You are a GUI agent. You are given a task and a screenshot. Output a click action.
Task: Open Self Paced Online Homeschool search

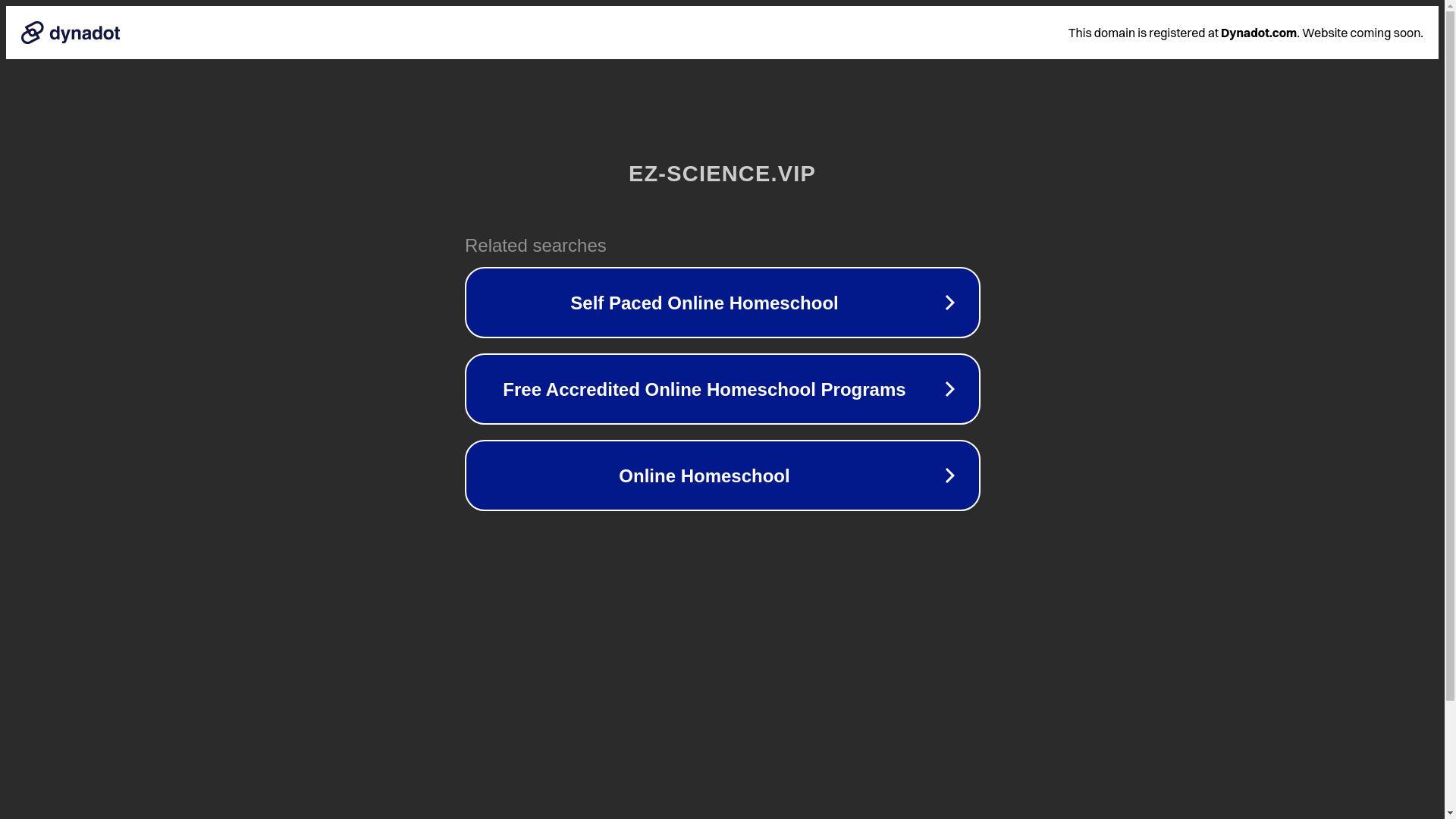(722, 303)
